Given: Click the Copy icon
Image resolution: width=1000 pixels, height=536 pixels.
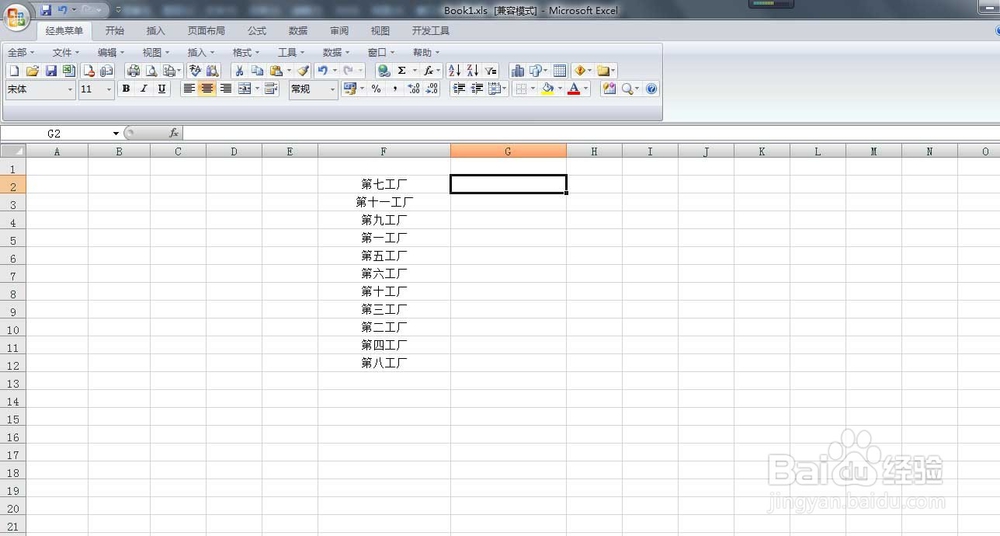Looking at the screenshot, I should (x=257, y=71).
